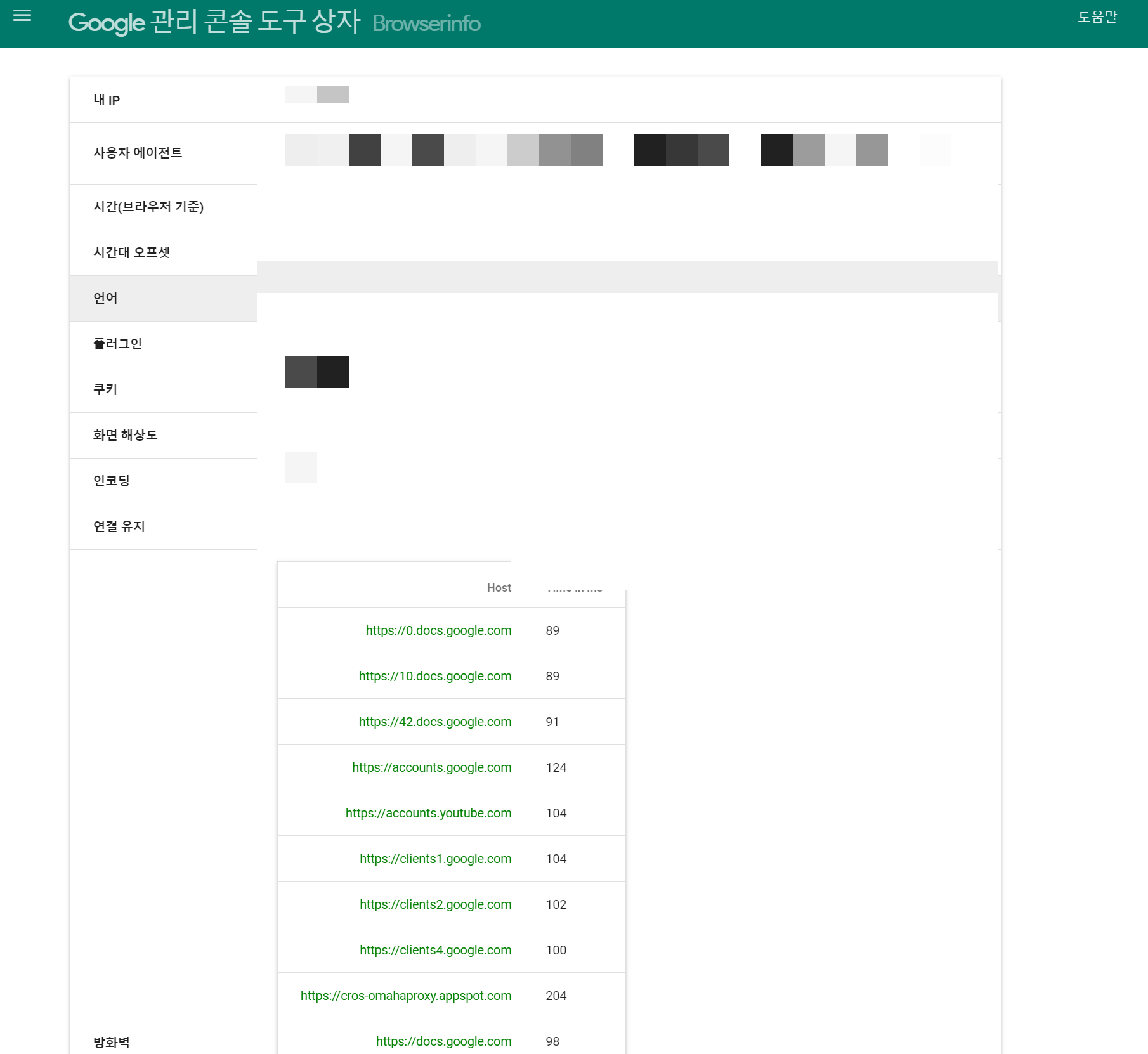Open the https://clients2.google.com link
The image size is (1148, 1054).
click(x=436, y=904)
